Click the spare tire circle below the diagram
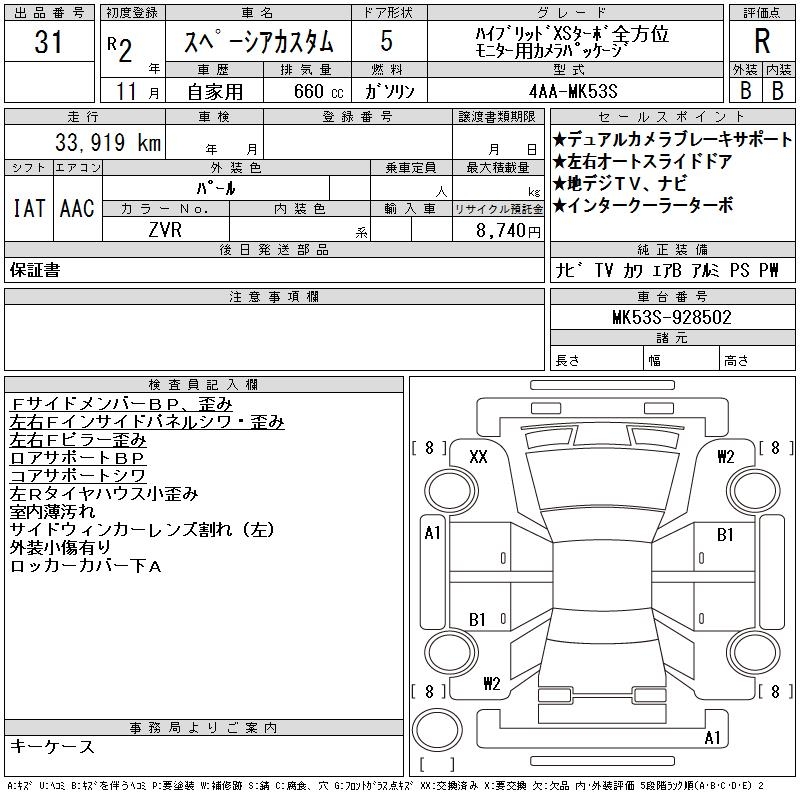800x800 pixels. [437, 730]
